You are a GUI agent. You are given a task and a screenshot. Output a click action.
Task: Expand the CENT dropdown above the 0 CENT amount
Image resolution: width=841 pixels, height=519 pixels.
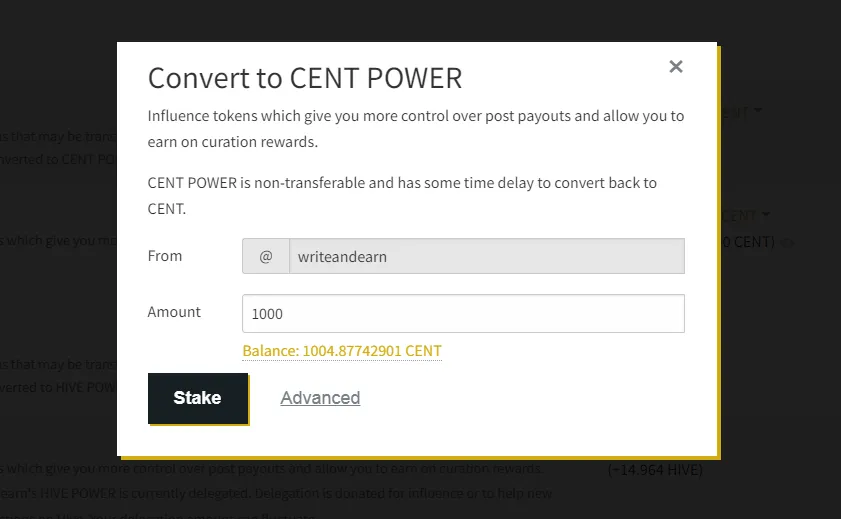pos(746,216)
